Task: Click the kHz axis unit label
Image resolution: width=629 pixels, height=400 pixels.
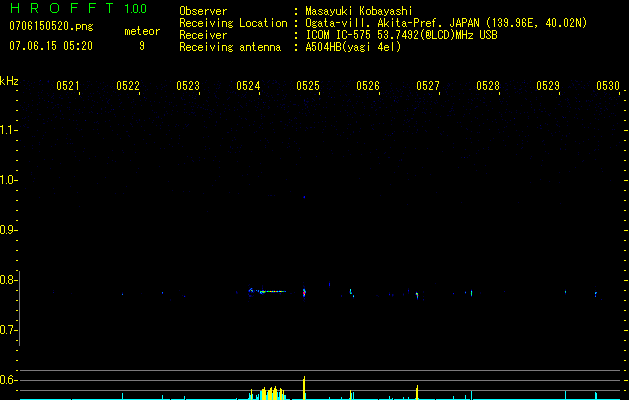Action: (9, 81)
